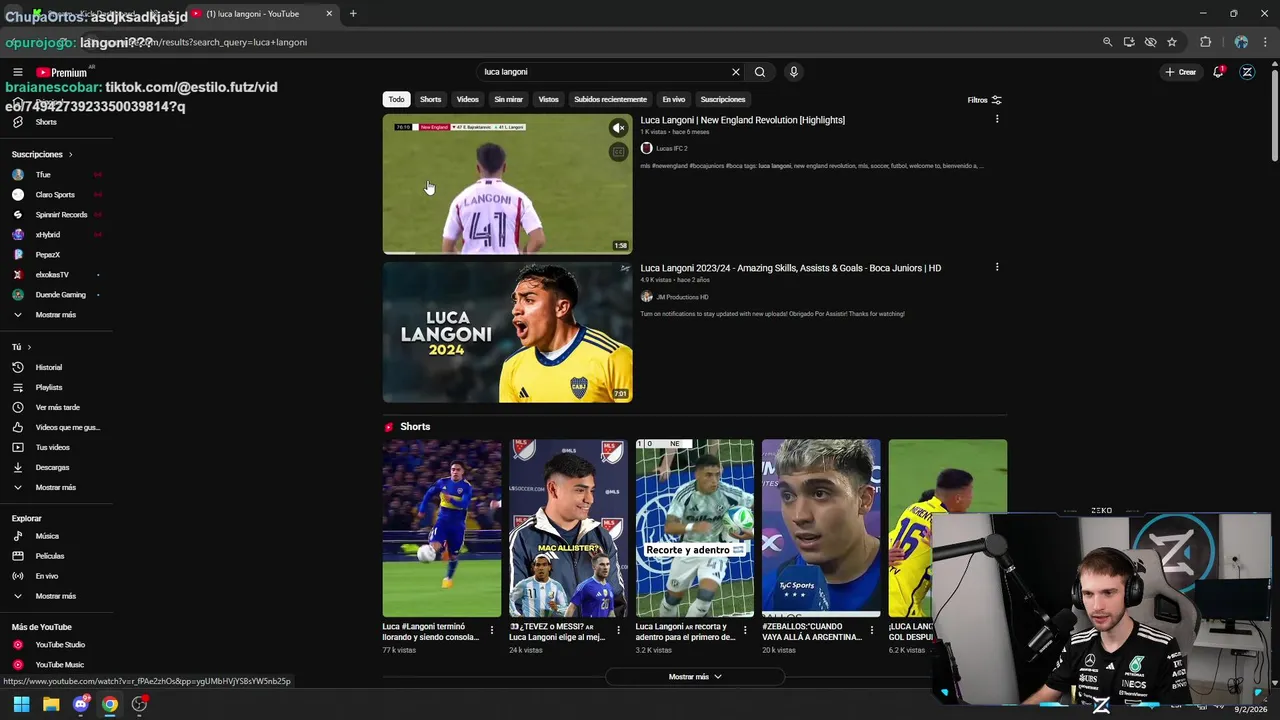Open Ver más tarde
Screen dimensions: 1280x720
tap(56, 407)
